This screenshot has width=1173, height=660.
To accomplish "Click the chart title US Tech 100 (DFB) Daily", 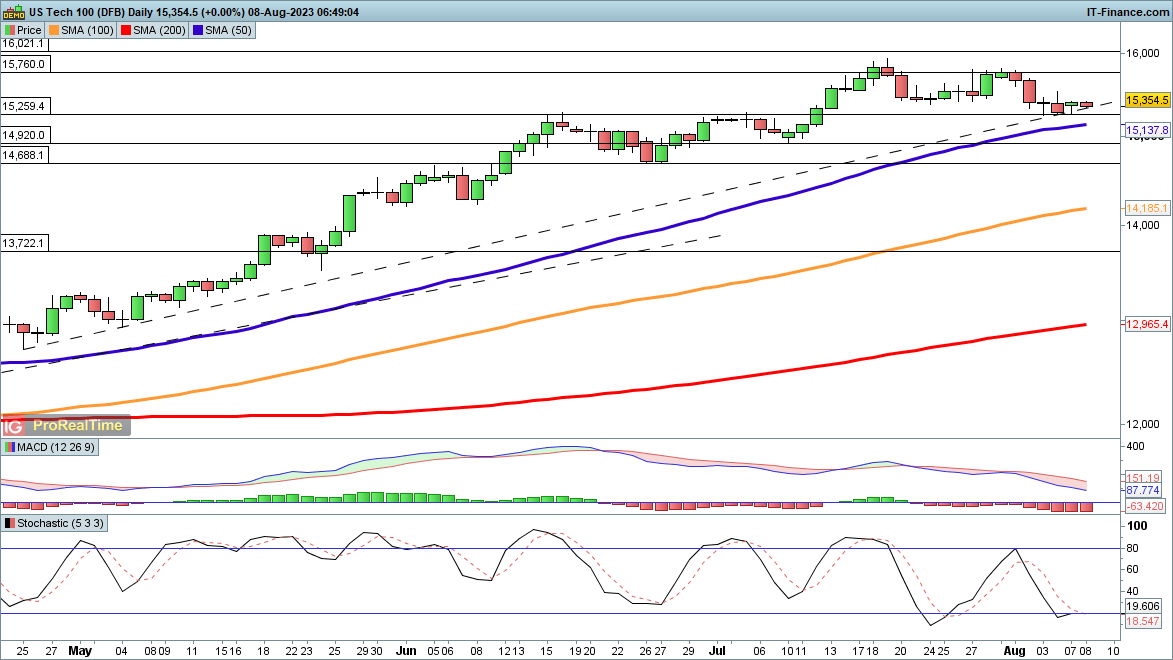I will [91, 12].
